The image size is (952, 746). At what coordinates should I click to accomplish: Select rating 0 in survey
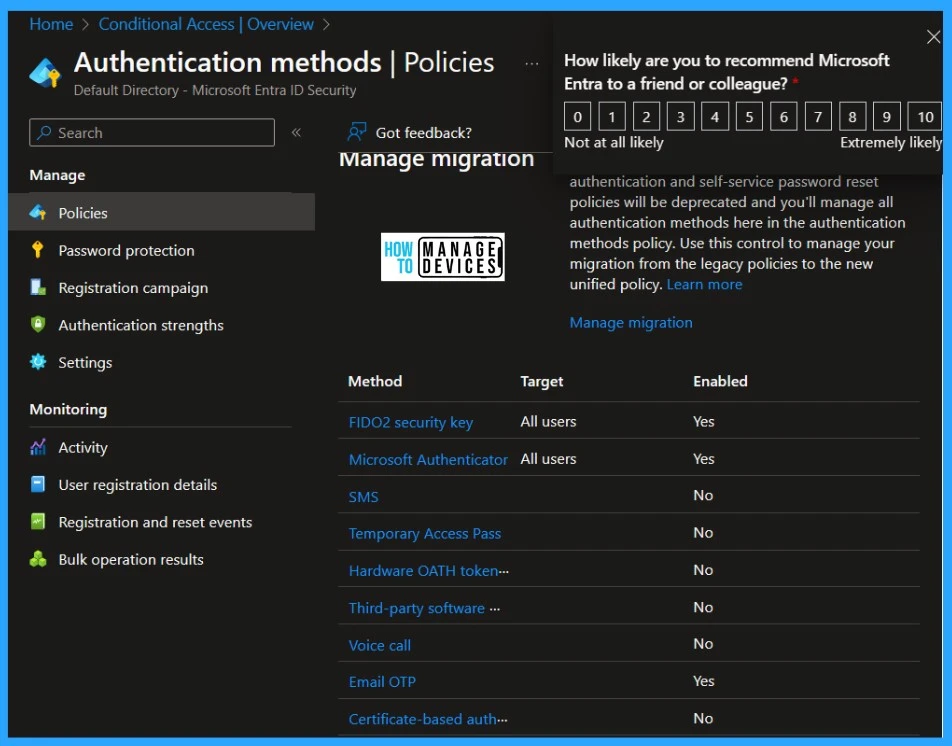(577, 117)
